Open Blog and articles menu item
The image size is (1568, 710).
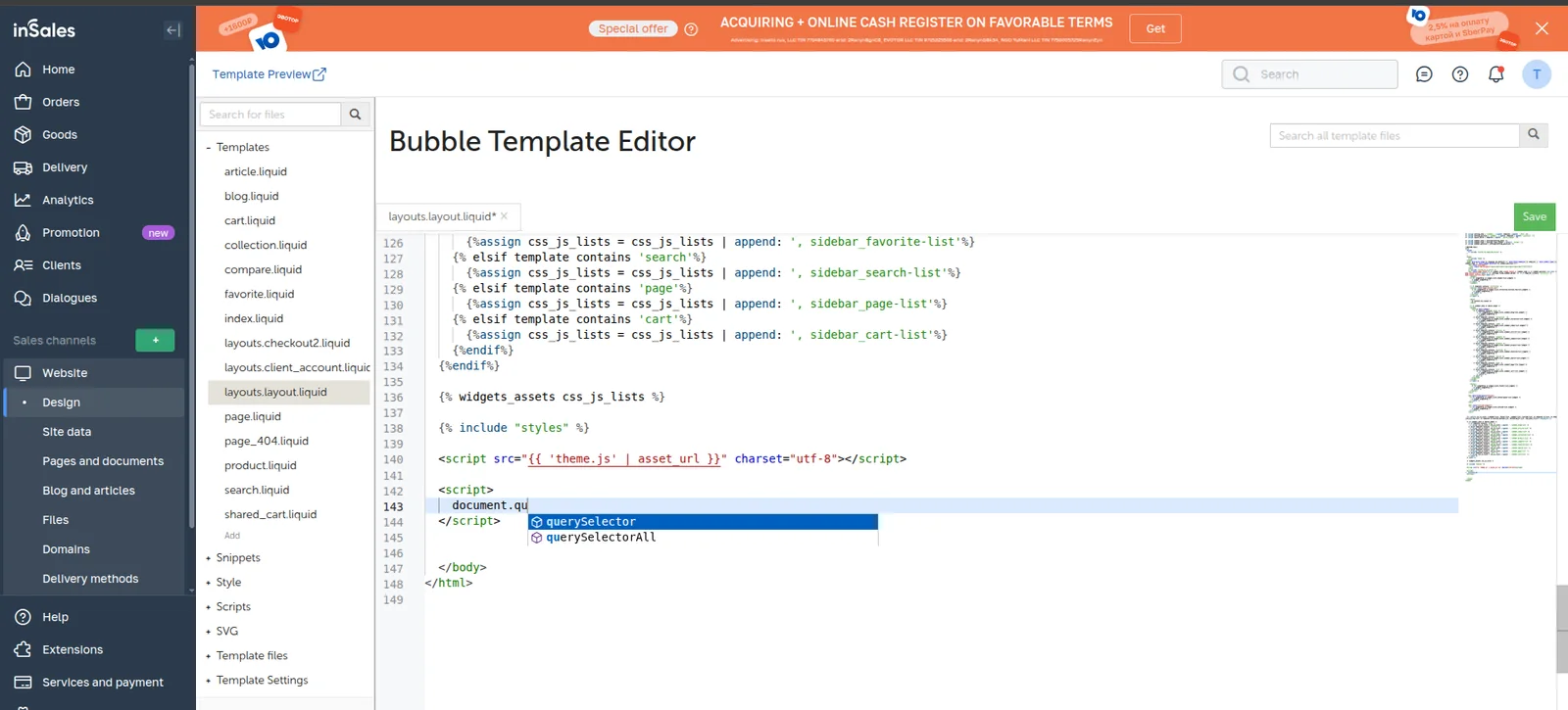(x=88, y=491)
